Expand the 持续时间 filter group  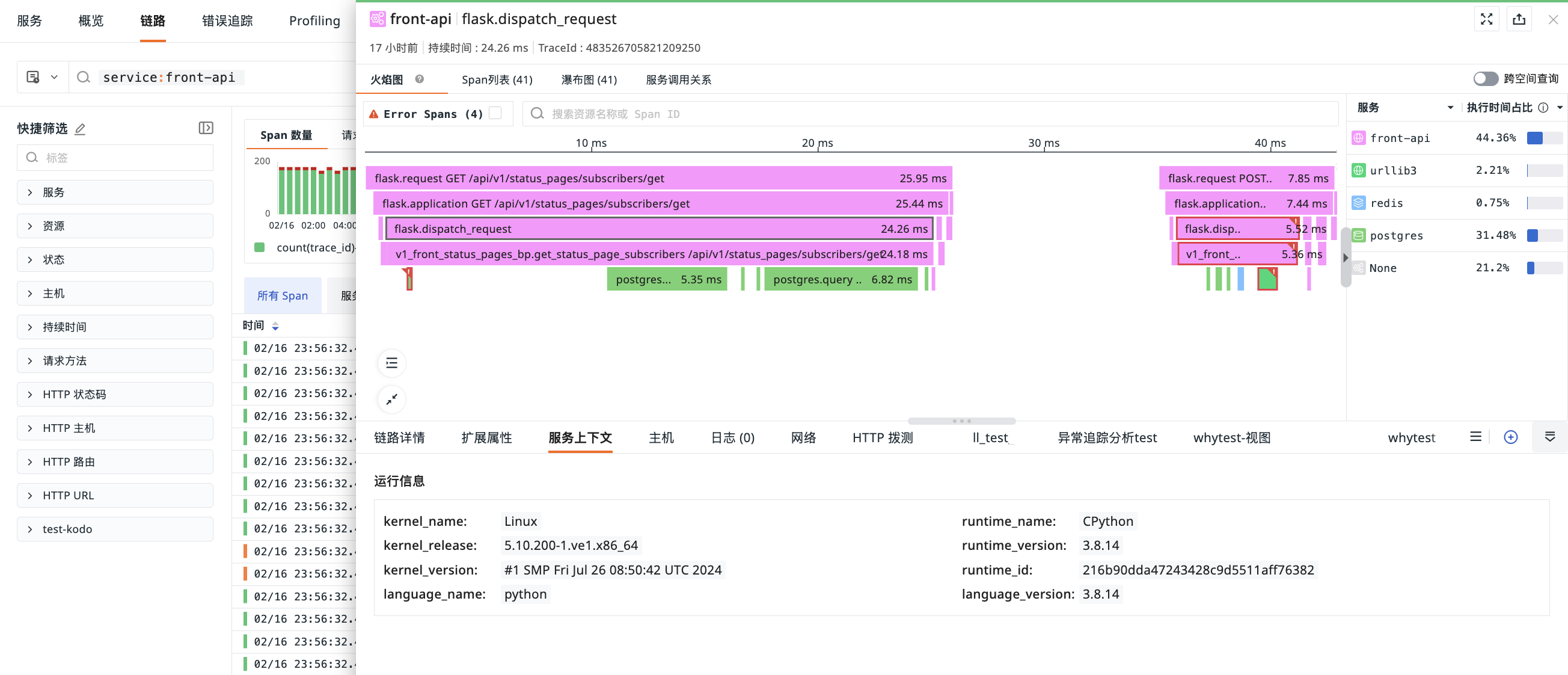pyautogui.click(x=115, y=327)
